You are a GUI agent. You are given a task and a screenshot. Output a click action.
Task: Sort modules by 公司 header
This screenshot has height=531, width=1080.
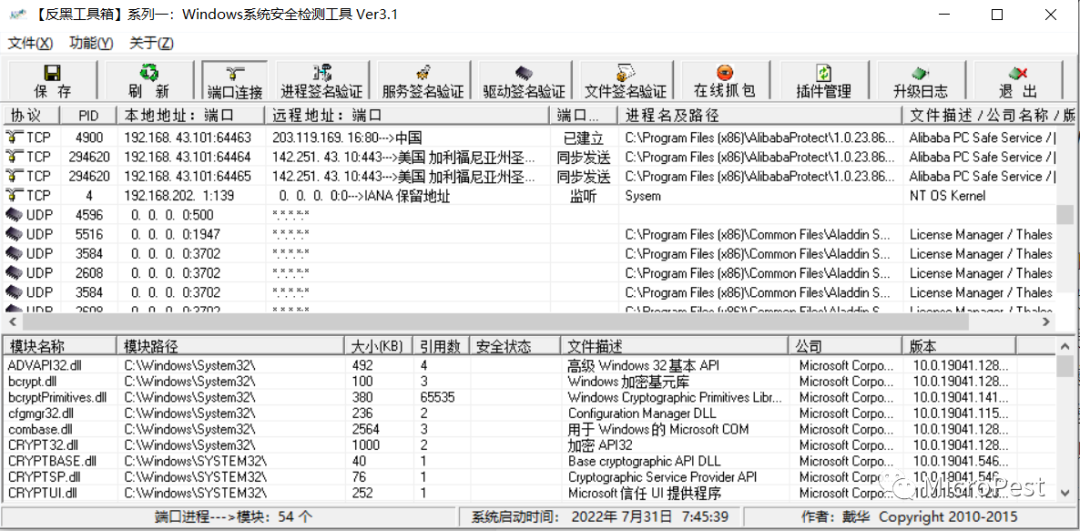click(845, 346)
